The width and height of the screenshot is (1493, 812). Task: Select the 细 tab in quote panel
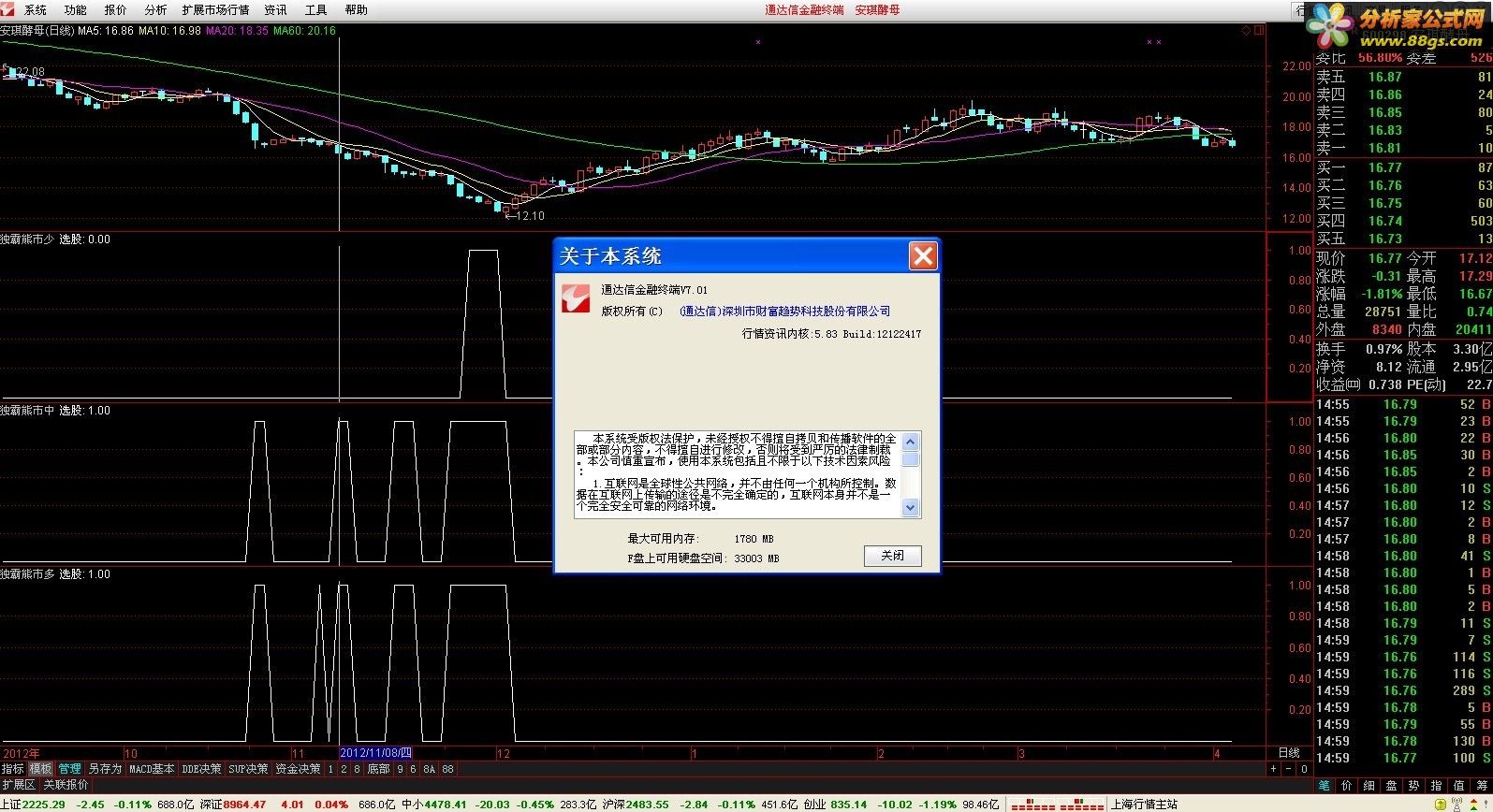[1369, 786]
